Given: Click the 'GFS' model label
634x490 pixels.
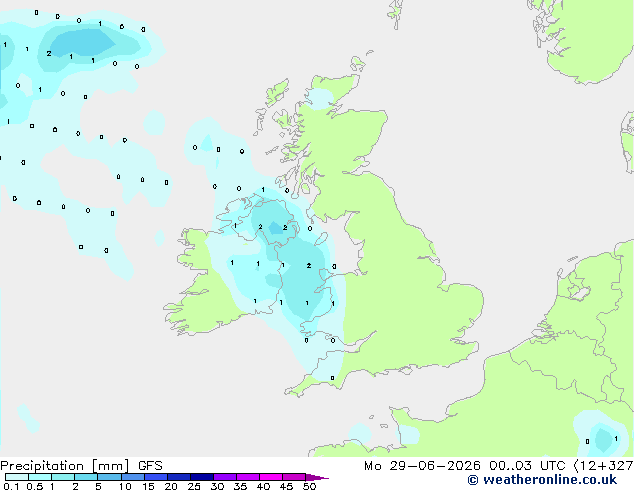Looking at the screenshot, I should pos(150,466).
